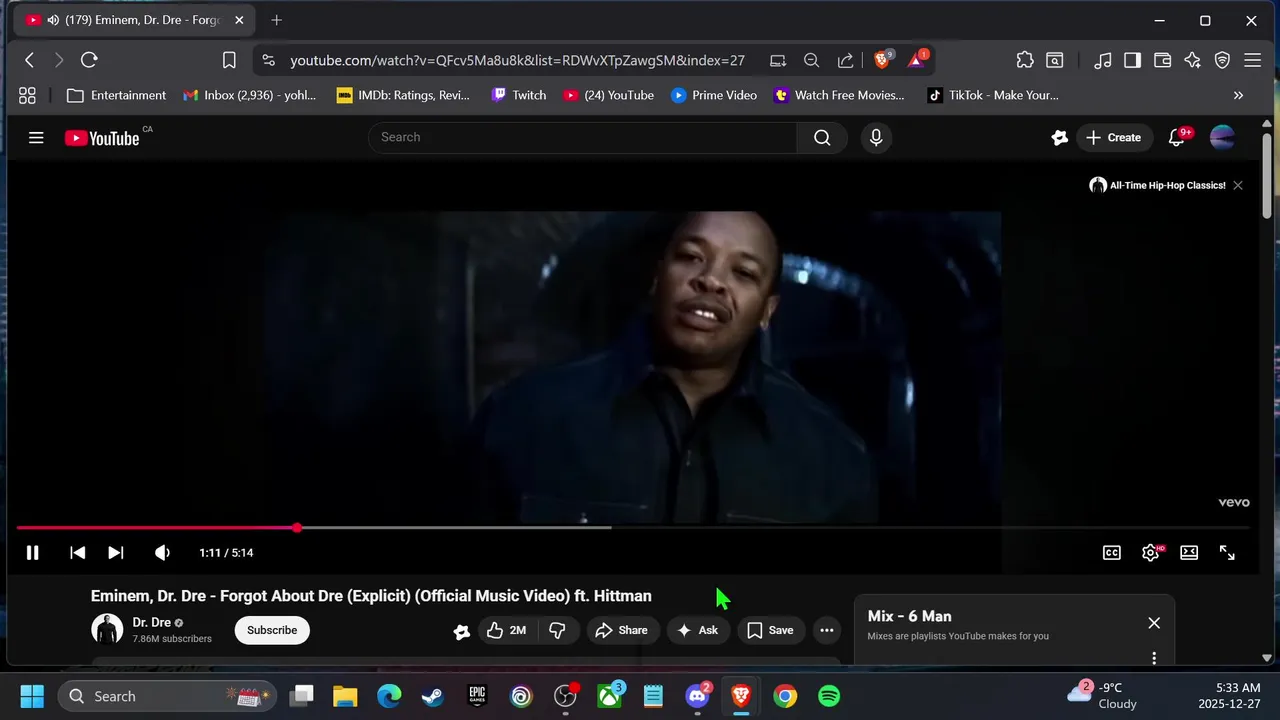Image resolution: width=1280 pixels, height=720 pixels.
Task: Share this video
Action: pyautogui.click(x=621, y=630)
